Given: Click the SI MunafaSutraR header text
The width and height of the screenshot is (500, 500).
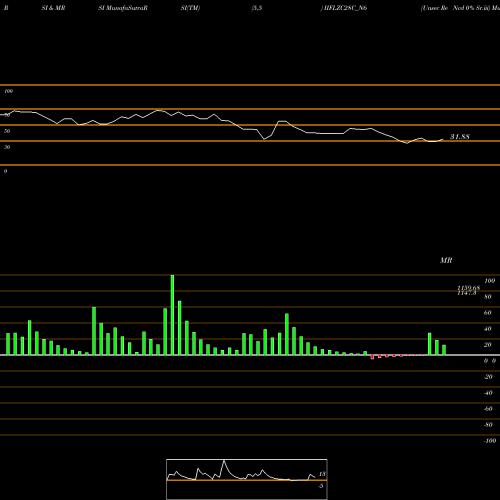Looking at the screenshot, I should pos(123,8).
